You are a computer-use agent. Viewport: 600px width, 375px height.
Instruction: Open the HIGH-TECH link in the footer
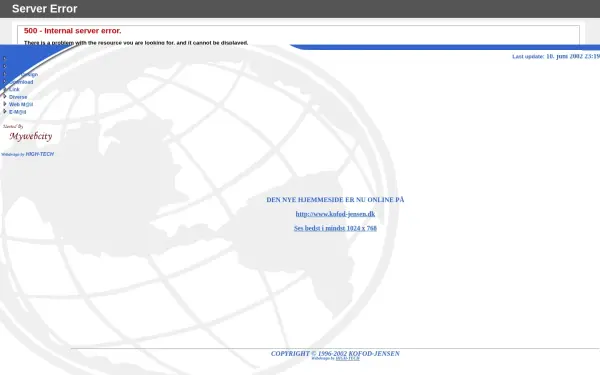click(x=347, y=359)
